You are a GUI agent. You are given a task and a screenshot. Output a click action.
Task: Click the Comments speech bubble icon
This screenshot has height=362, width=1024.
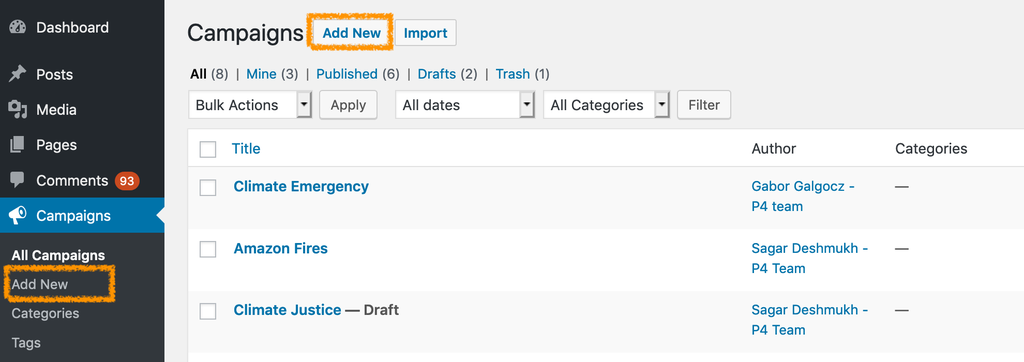[18, 180]
